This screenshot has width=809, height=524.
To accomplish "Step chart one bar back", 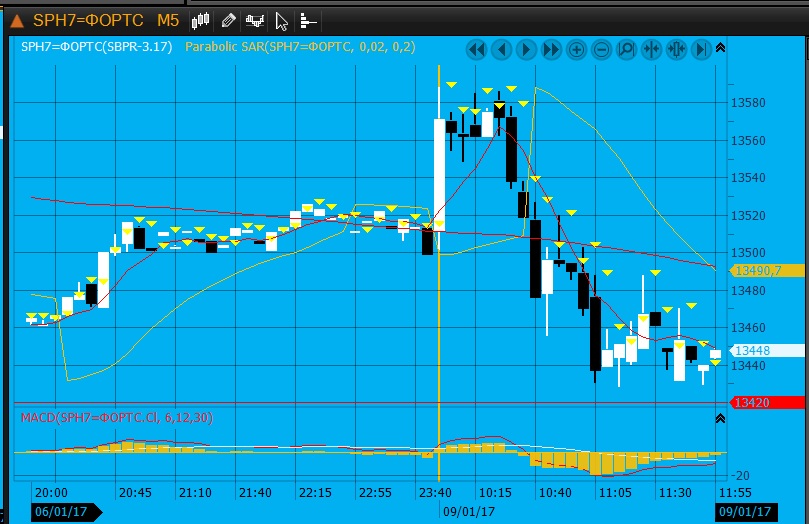I will 501,48.
